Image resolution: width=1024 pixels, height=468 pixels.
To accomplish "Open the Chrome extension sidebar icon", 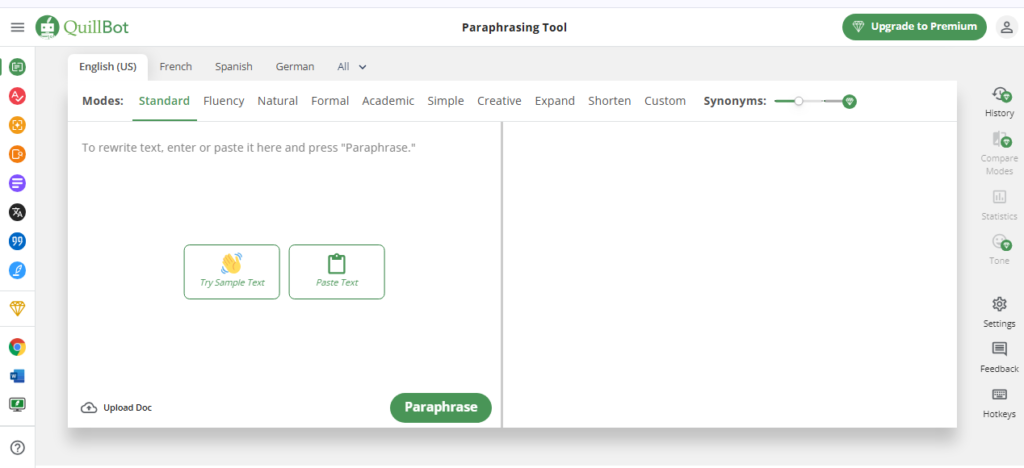I will tap(18, 347).
